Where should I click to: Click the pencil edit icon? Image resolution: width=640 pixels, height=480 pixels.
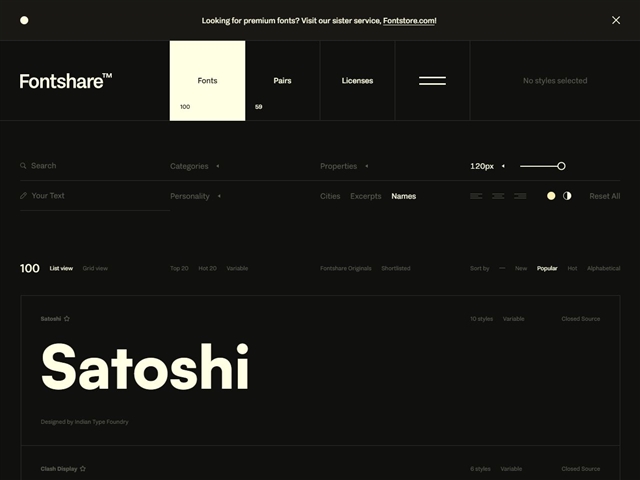[23, 196]
